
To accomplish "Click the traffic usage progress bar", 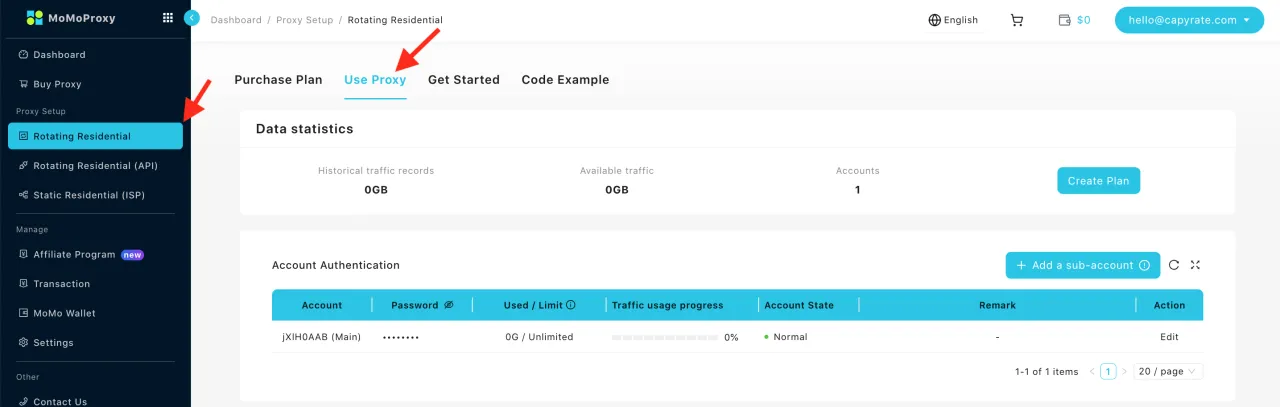I will [664, 337].
